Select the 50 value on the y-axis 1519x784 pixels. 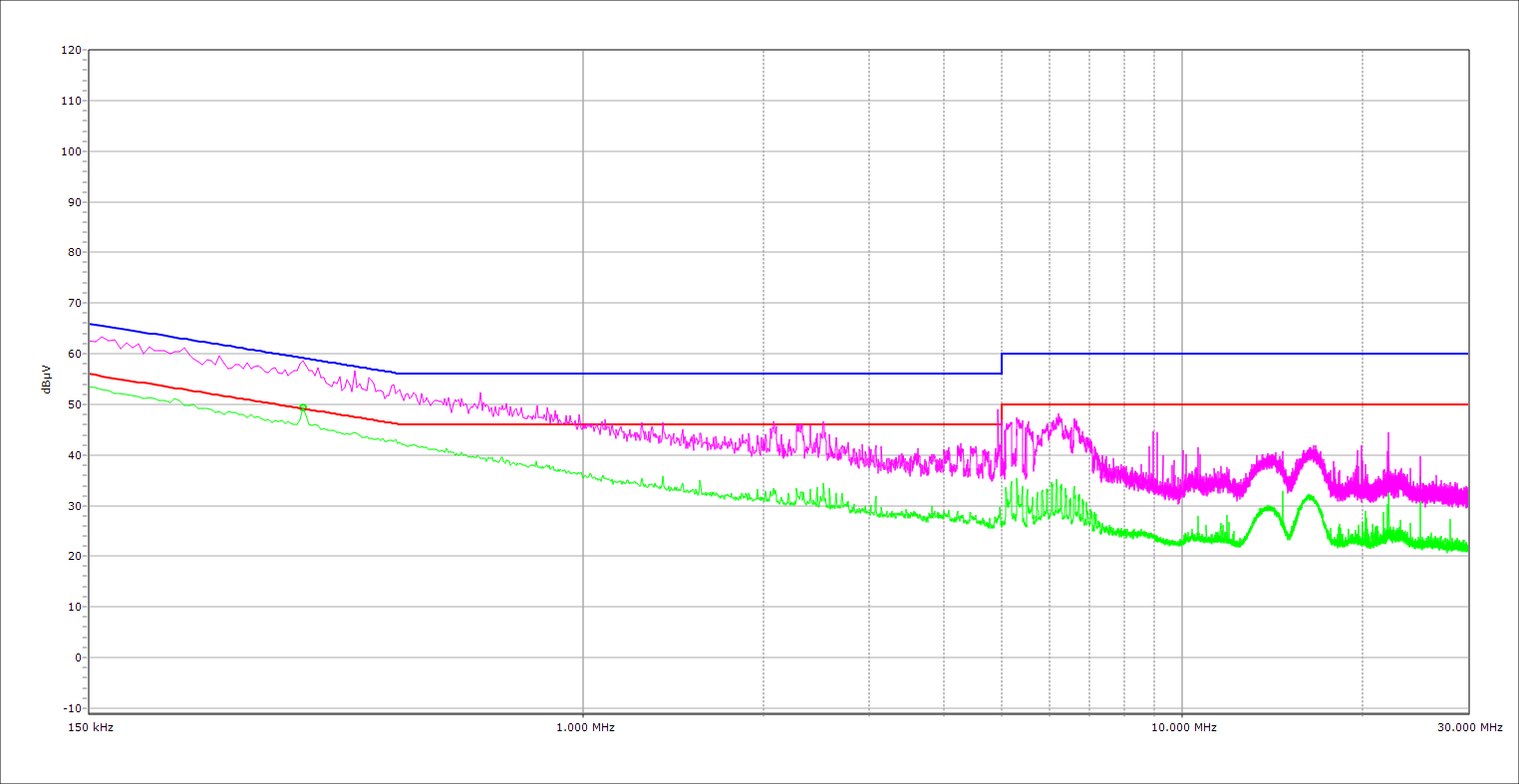click(74, 404)
